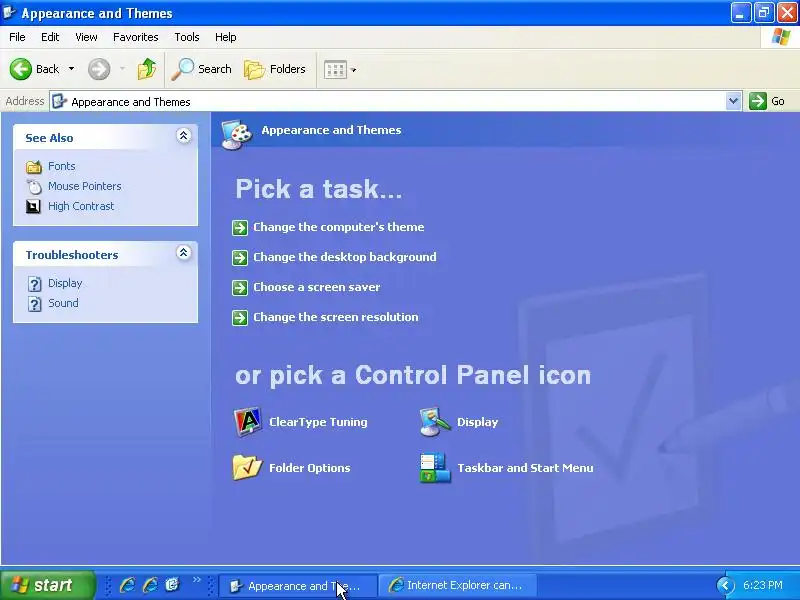The width and height of the screenshot is (800, 600).
Task: Open the Folder Options label link
Action: [310, 468]
